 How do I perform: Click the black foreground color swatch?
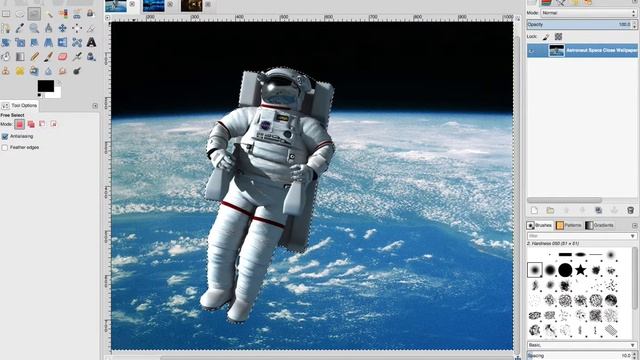(45, 85)
